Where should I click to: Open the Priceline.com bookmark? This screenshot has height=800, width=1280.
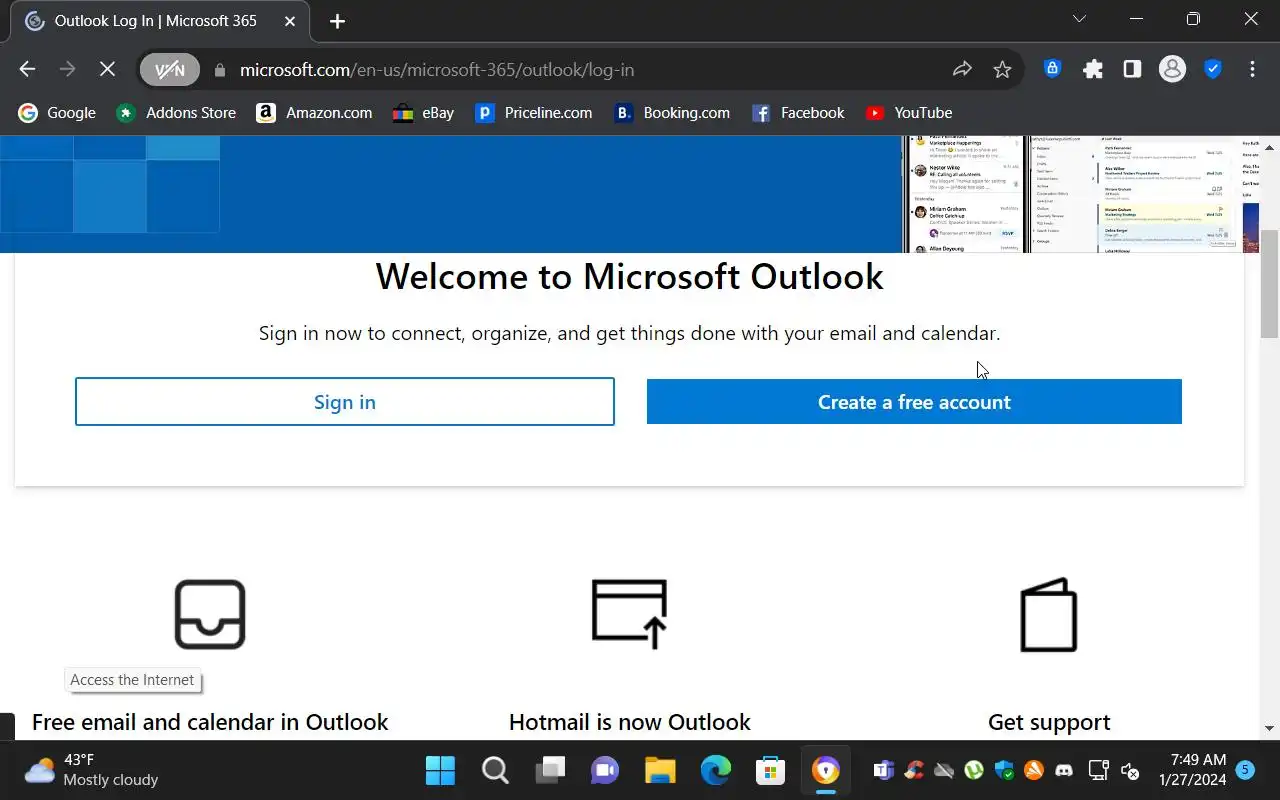(x=534, y=113)
